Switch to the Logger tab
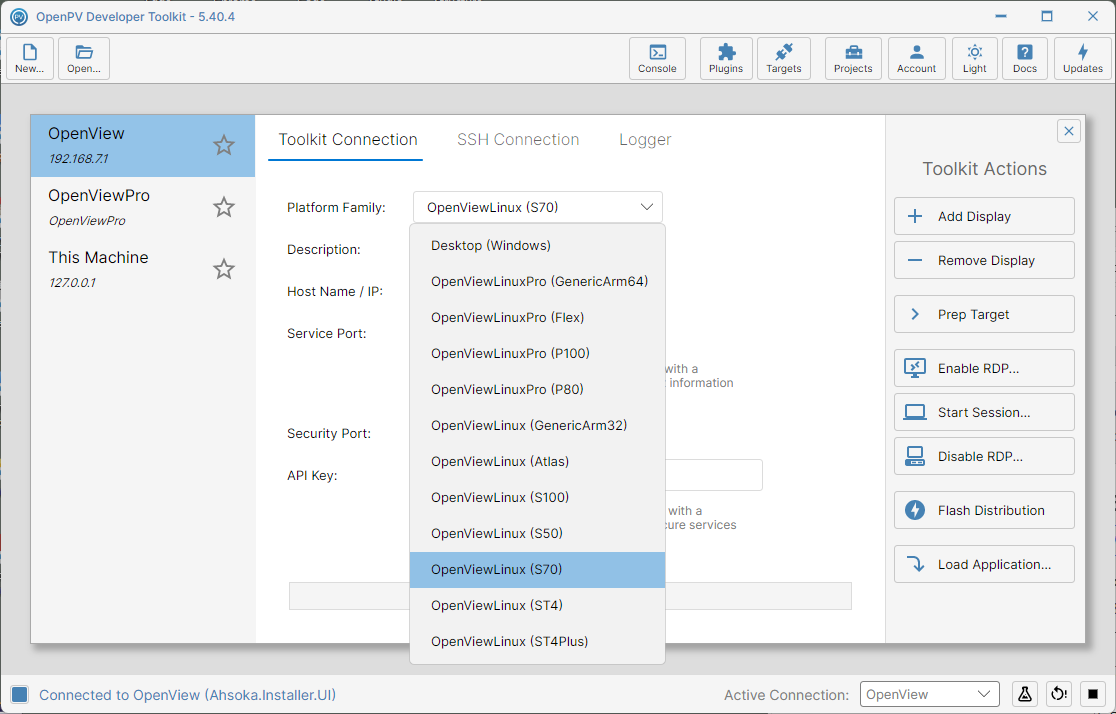 645,140
